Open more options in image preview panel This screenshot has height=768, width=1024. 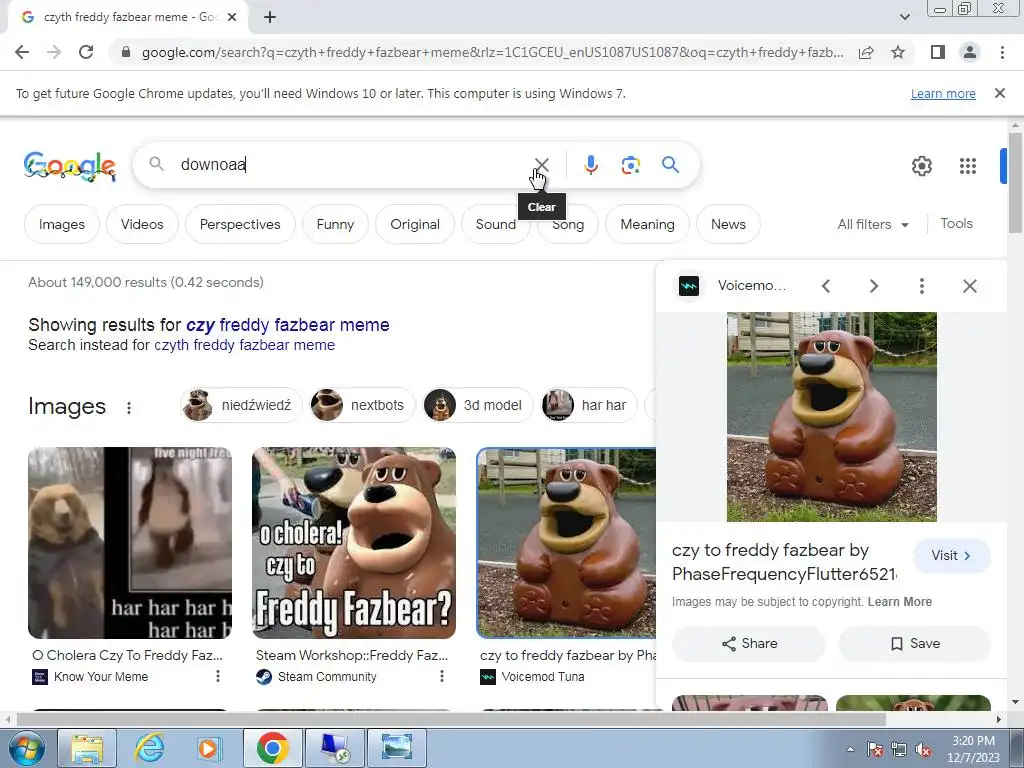coord(921,286)
